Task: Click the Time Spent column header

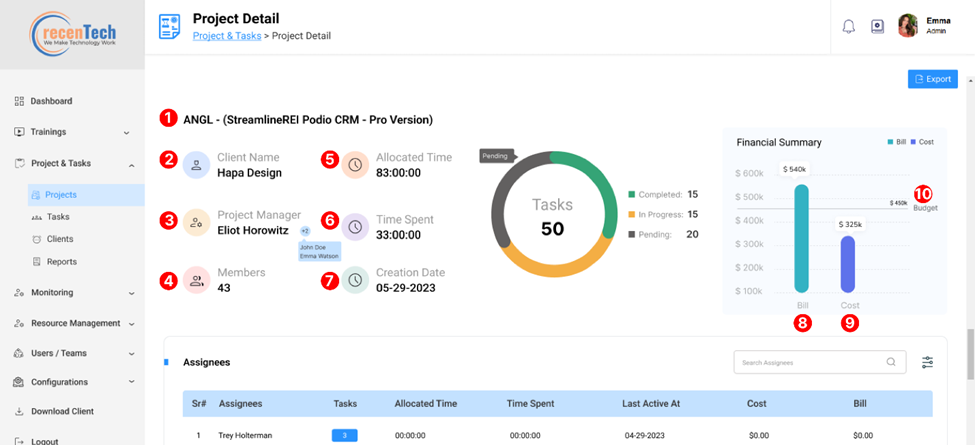Action: (x=531, y=403)
